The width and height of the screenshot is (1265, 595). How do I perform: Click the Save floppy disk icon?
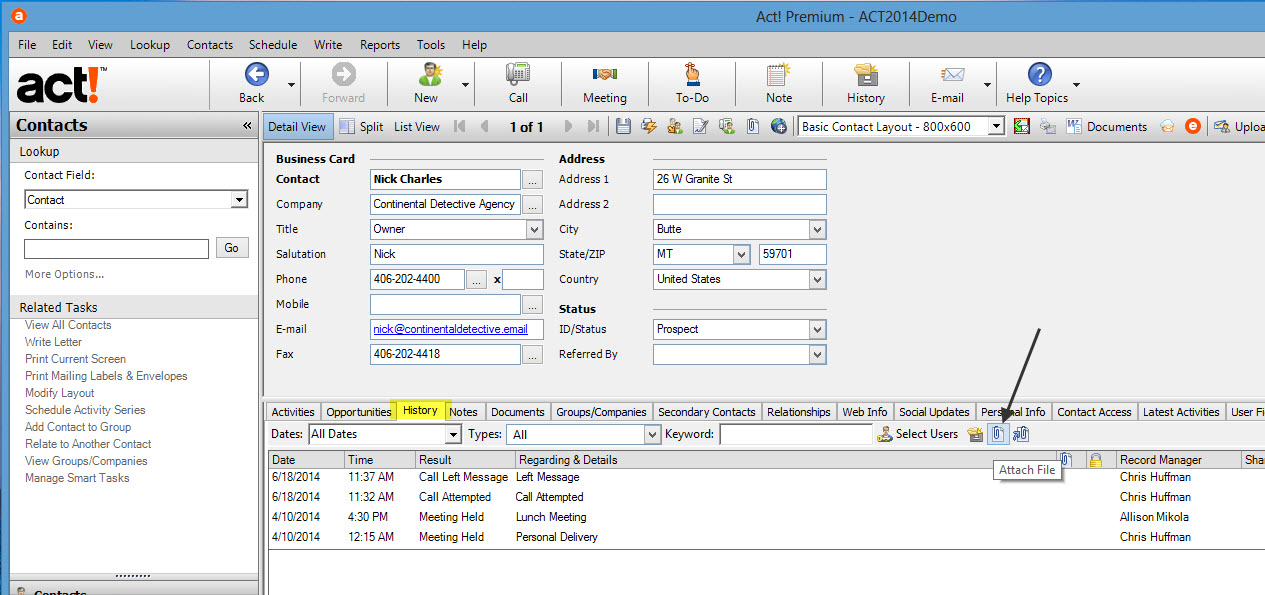(x=623, y=127)
